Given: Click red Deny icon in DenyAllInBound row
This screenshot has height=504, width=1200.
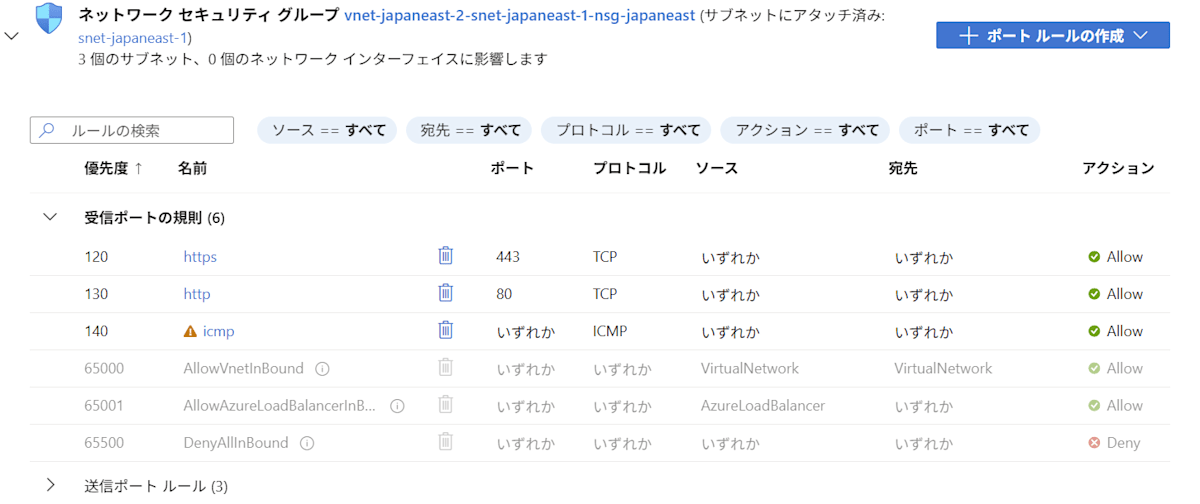Looking at the screenshot, I should 1094,443.
